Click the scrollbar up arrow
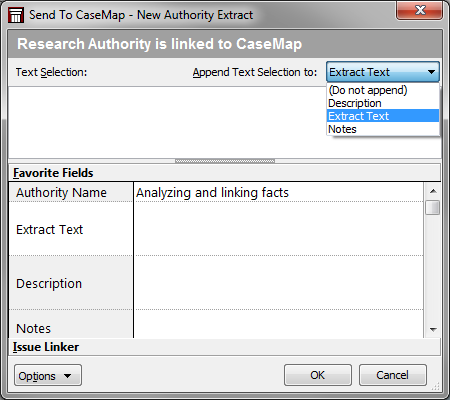This screenshot has height=400, width=450. (x=433, y=191)
